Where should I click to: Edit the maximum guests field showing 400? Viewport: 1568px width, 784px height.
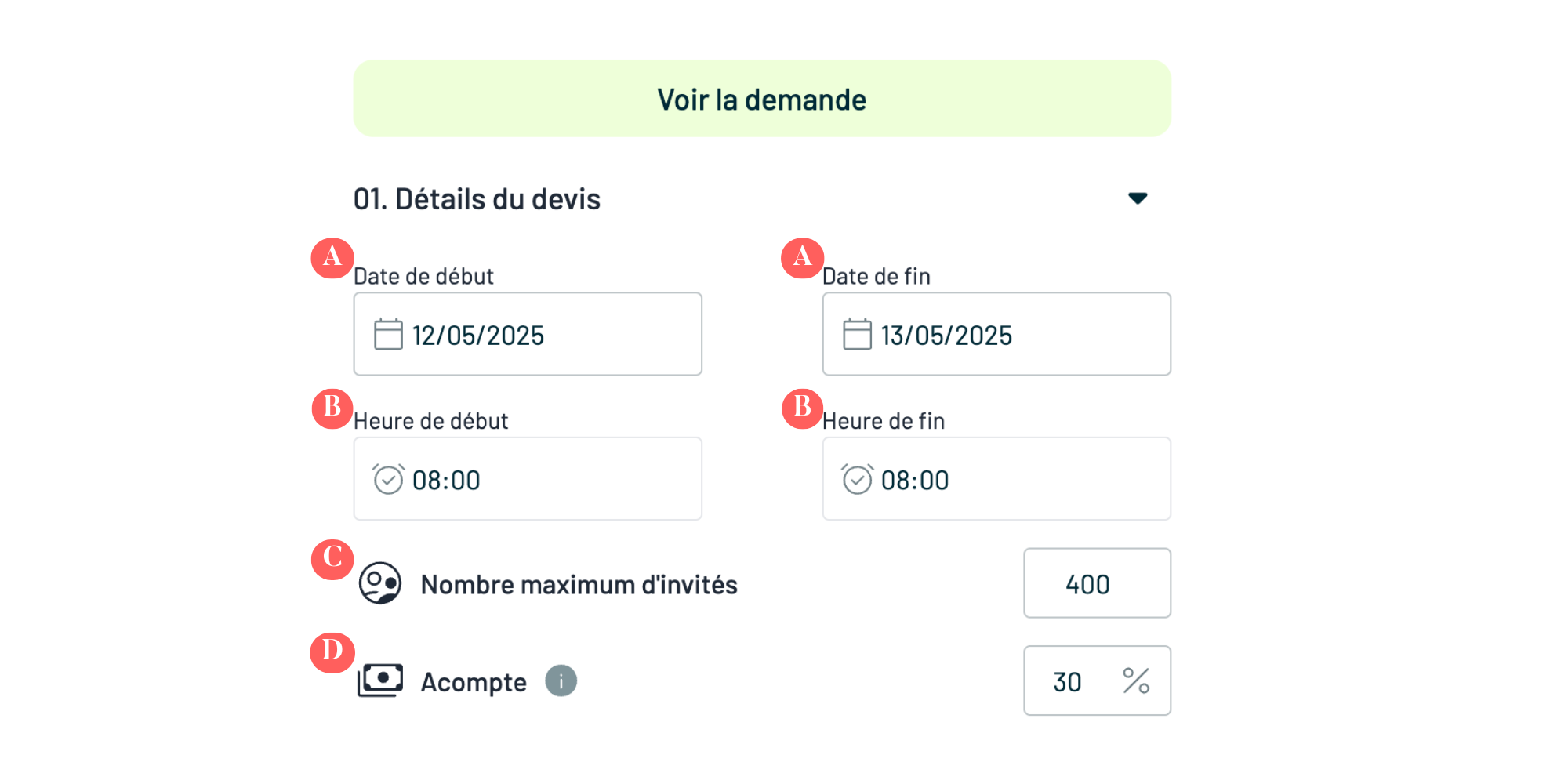pyautogui.click(x=1097, y=583)
